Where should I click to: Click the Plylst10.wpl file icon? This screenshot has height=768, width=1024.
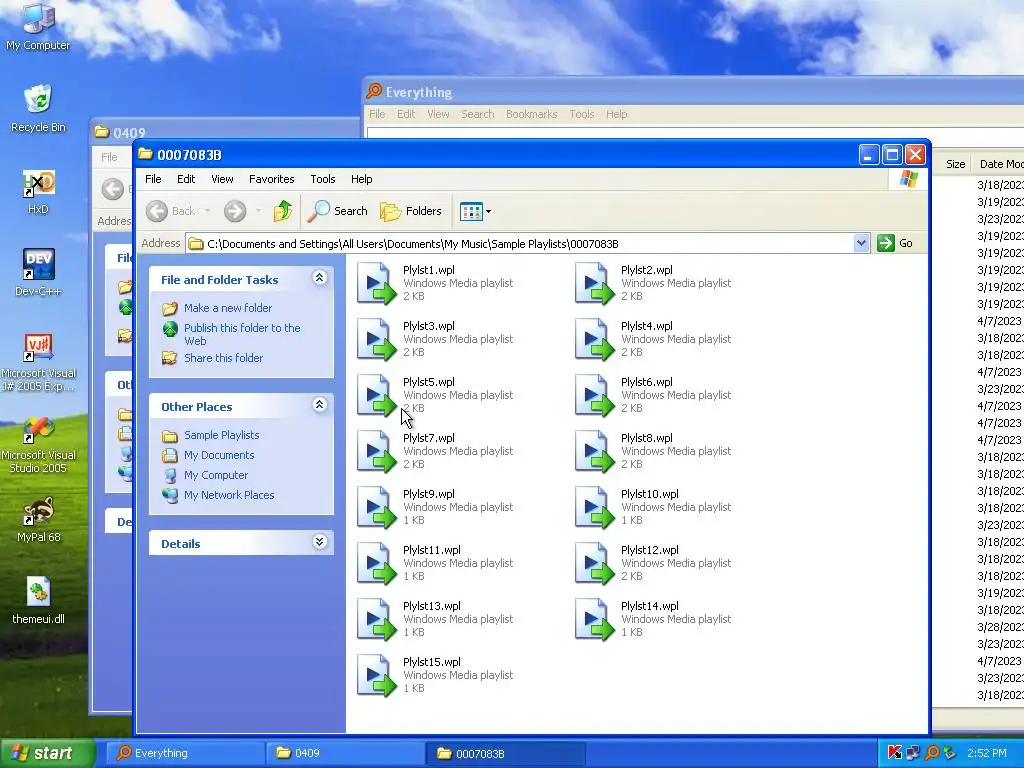pyautogui.click(x=594, y=507)
